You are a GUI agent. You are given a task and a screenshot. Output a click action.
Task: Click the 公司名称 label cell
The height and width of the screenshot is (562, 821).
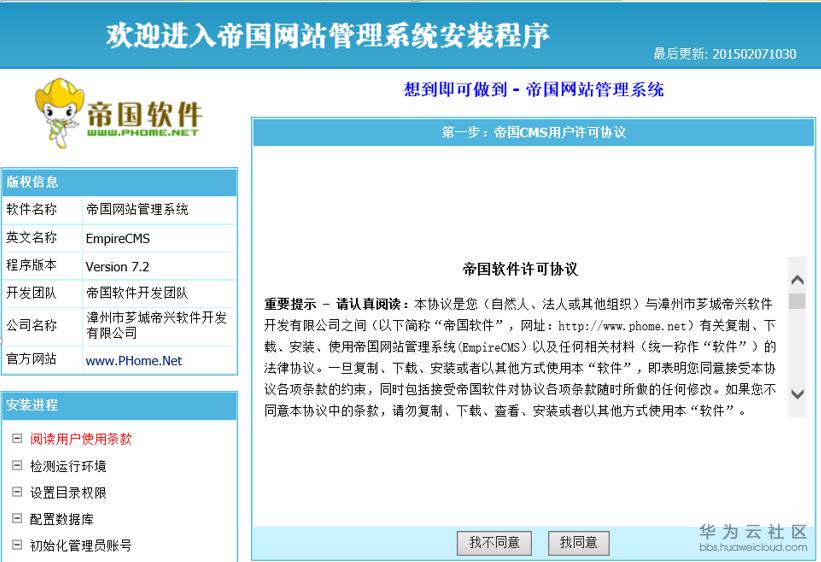(42, 326)
